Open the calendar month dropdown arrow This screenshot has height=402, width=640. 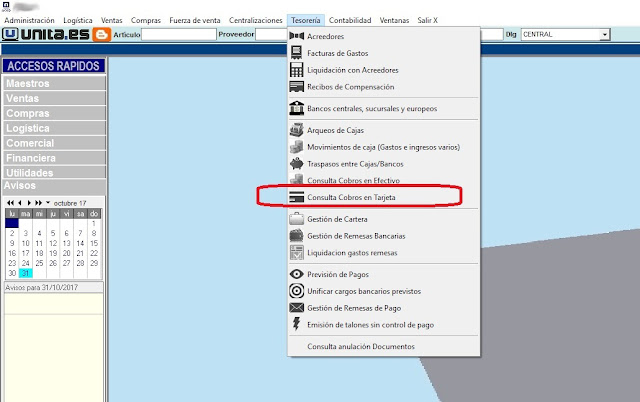[x=48, y=202]
